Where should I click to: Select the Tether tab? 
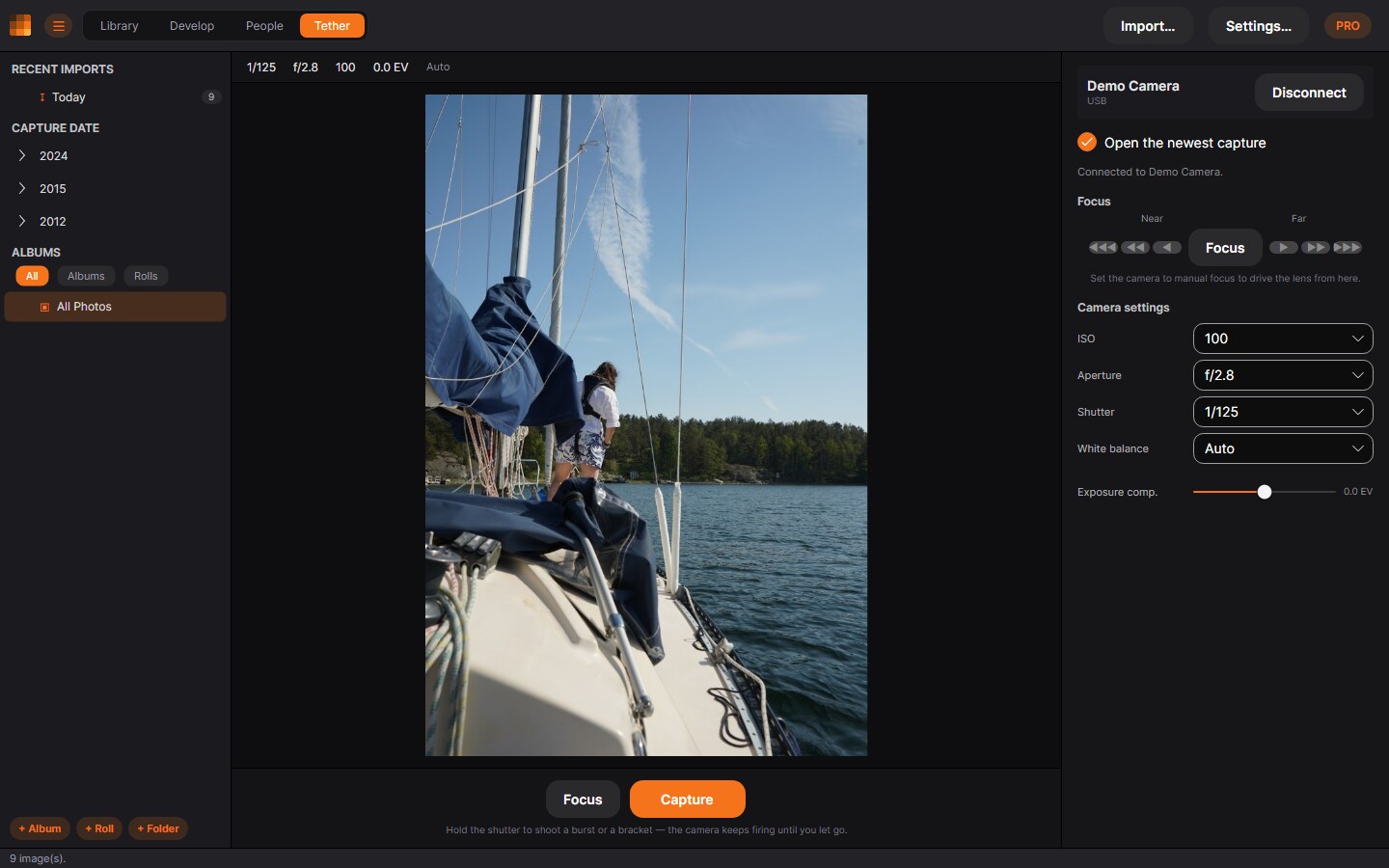tap(332, 26)
